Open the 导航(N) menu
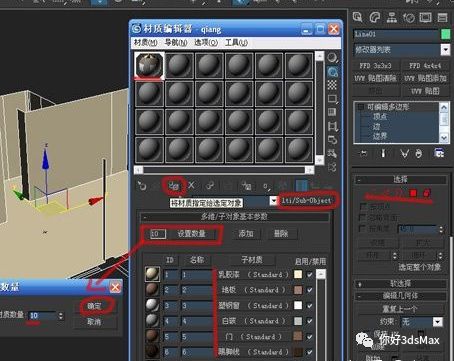 pyautogui.click(x=176, y=43)
